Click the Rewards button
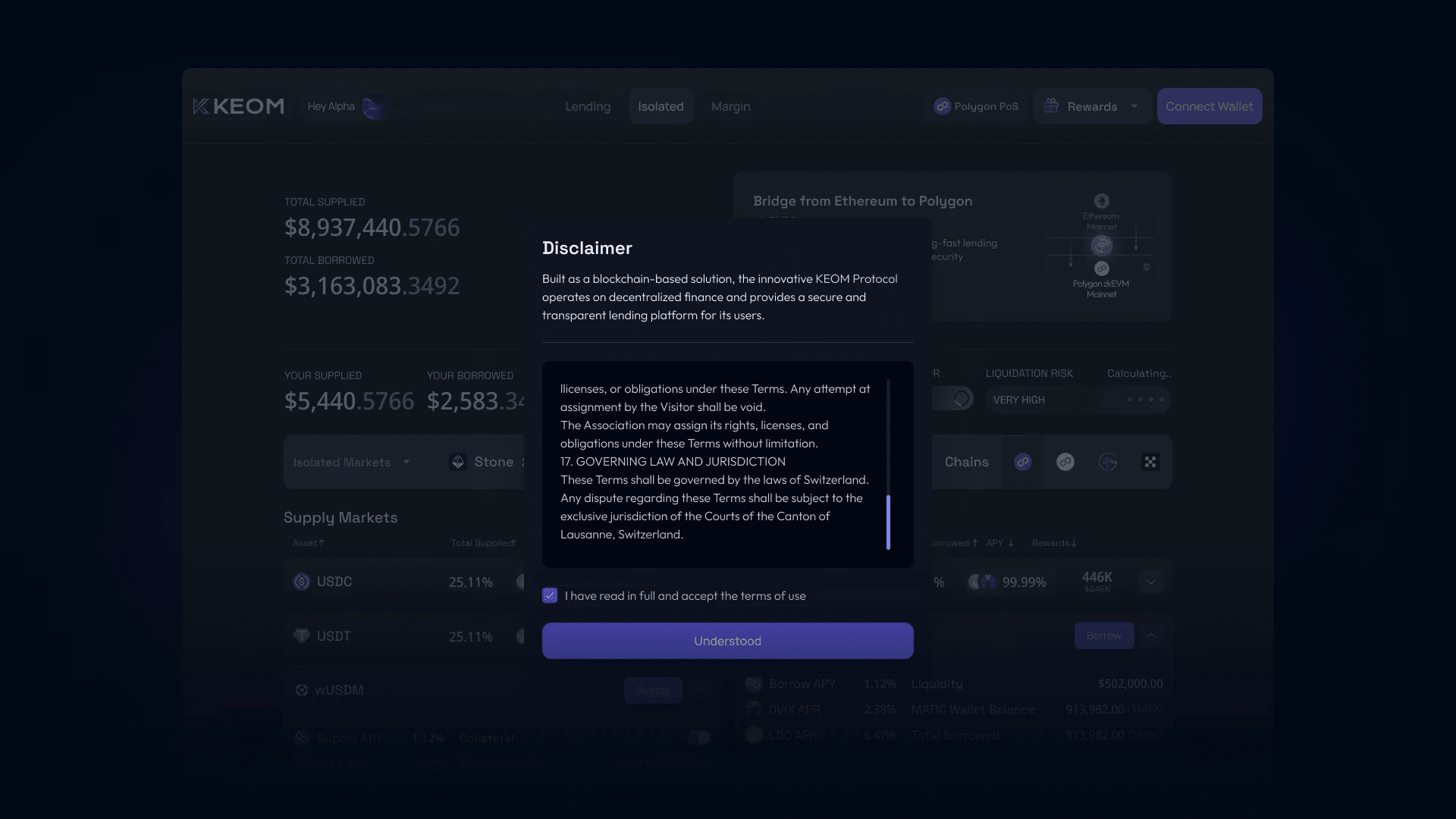 1092,106
